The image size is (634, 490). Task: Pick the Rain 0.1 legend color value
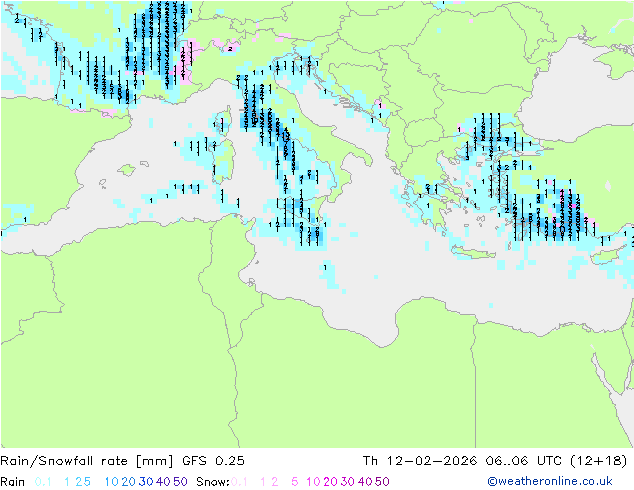(x=43, y=482)
